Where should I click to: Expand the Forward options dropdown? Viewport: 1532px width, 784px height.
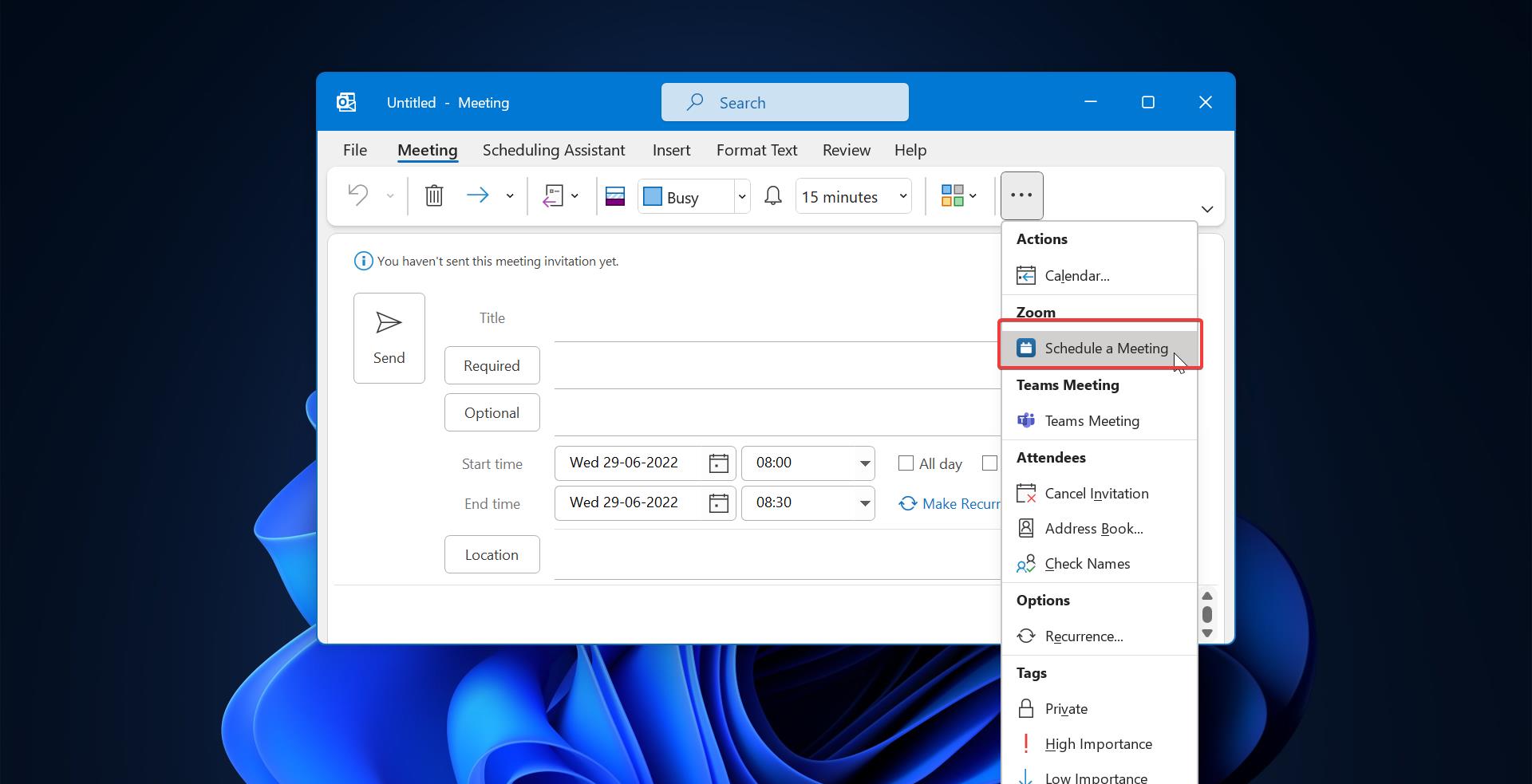coord(510,196)
